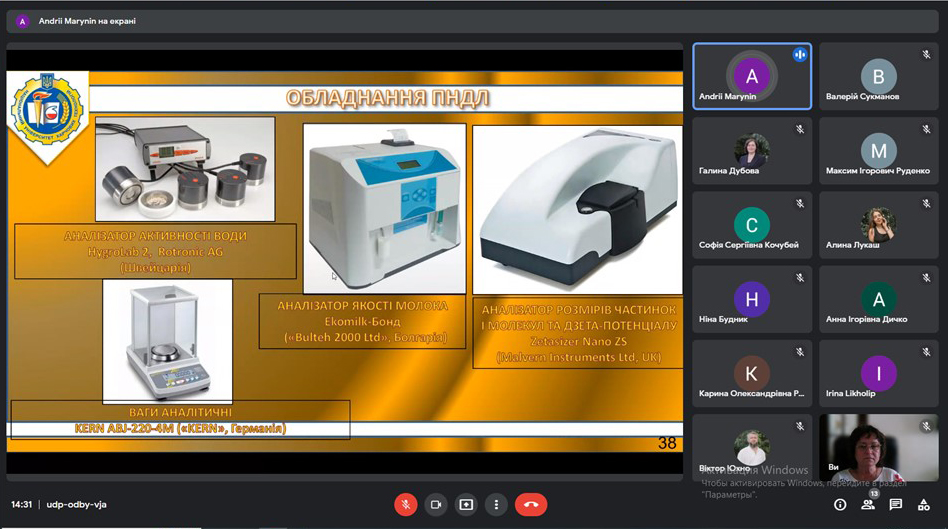Image resolution: width=948 pixels, height=529 pixels.
Task: Open meeting details info icon
Action: [840, 505]
